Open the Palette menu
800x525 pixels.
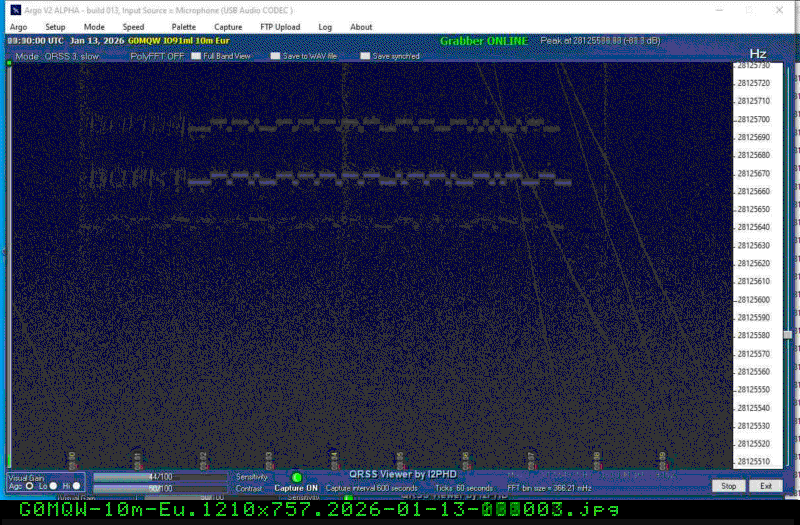tap(183, 27)
